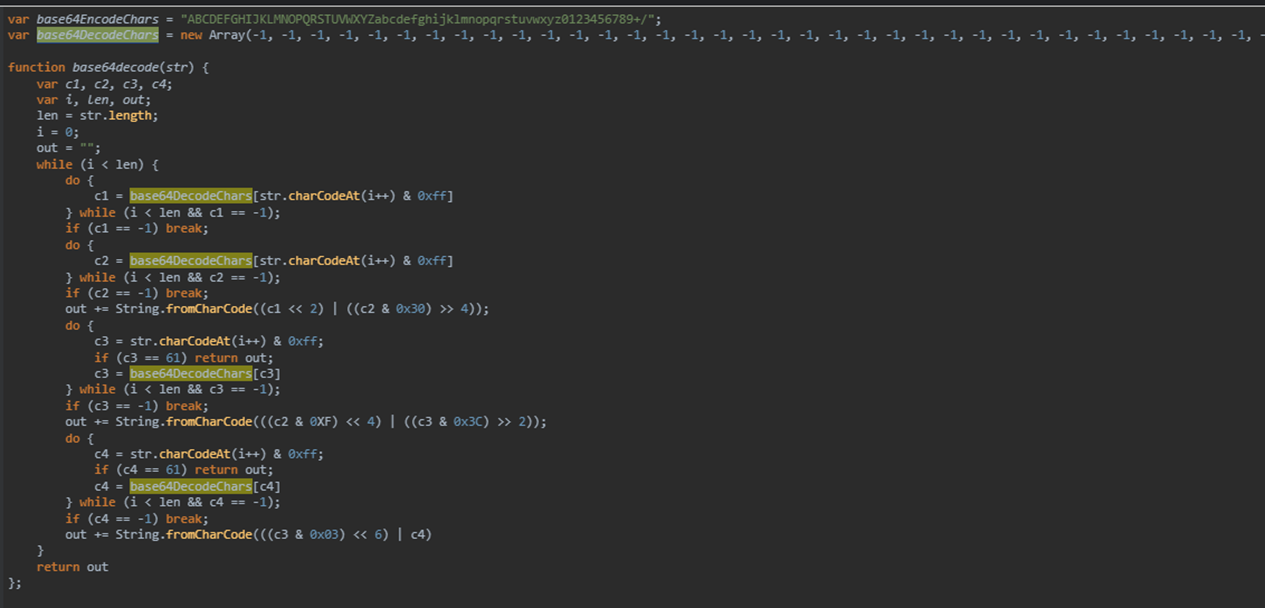The width and height of the screenshot is (1265, 608).
Task: Place cursor on the 'var c1, c2, c3, c4;' line
Action: tap(104, 84)
